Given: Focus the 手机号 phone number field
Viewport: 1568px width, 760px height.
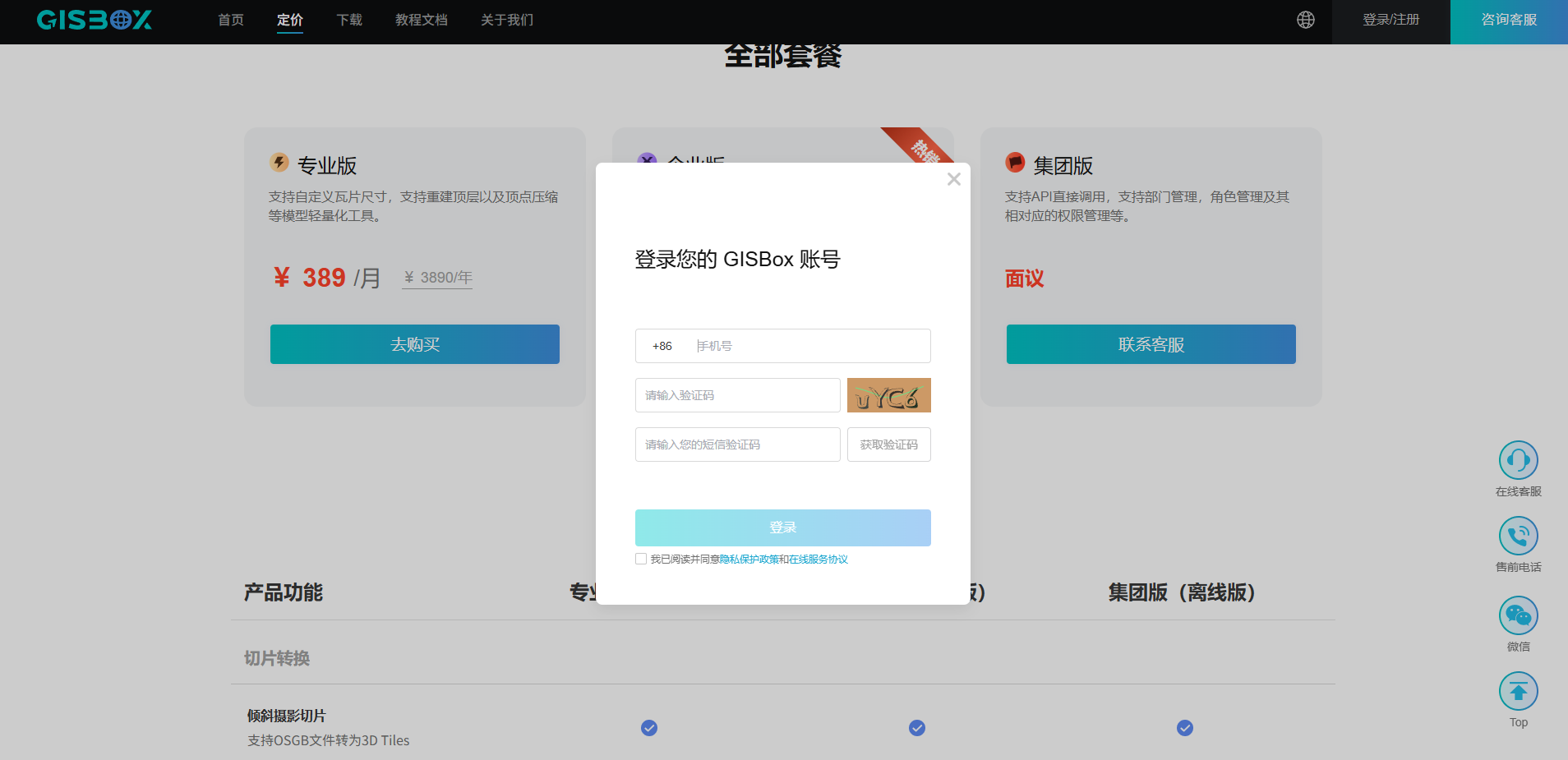Looking at the screenshot, I should 809,346.
